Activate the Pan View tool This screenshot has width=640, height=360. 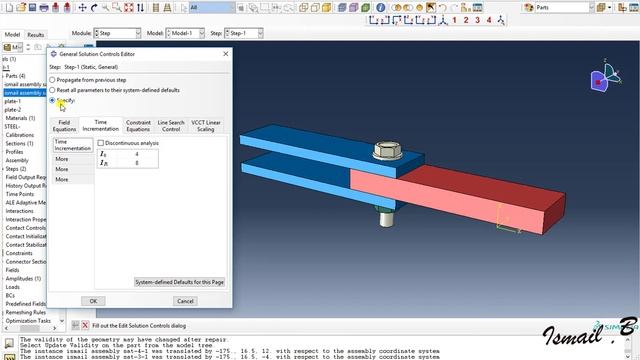coord(82,7)
